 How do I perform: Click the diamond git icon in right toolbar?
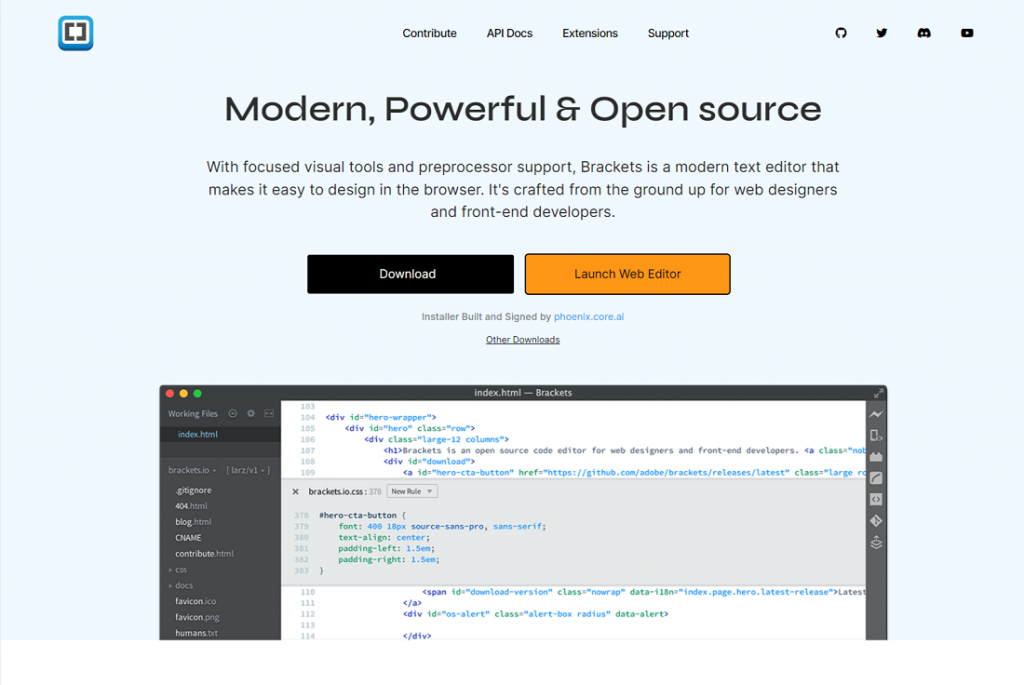click(x=876, y=520)
